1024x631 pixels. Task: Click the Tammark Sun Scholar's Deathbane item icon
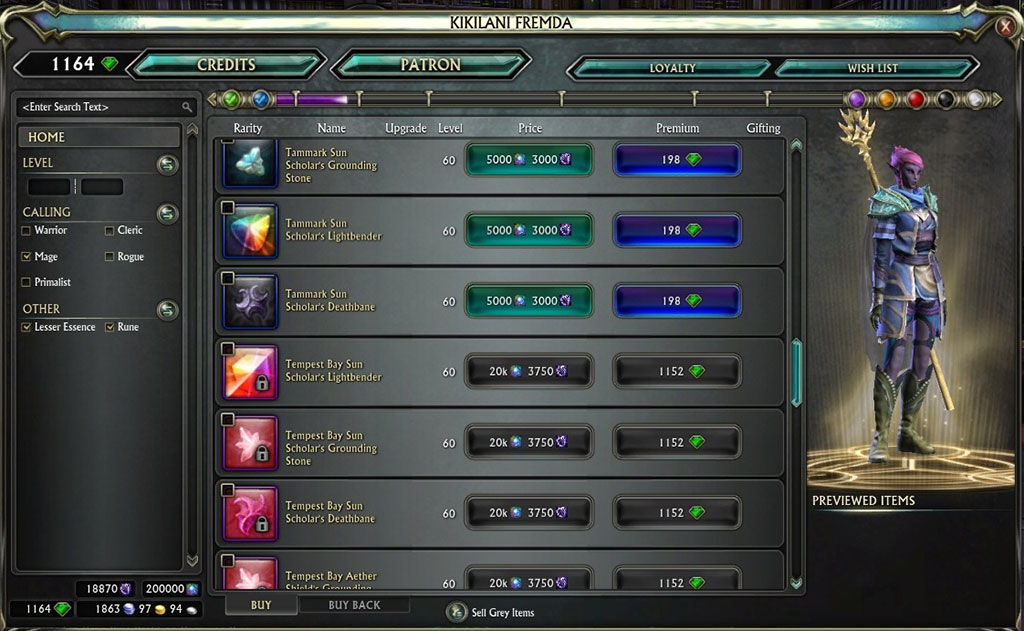point(250,302)
